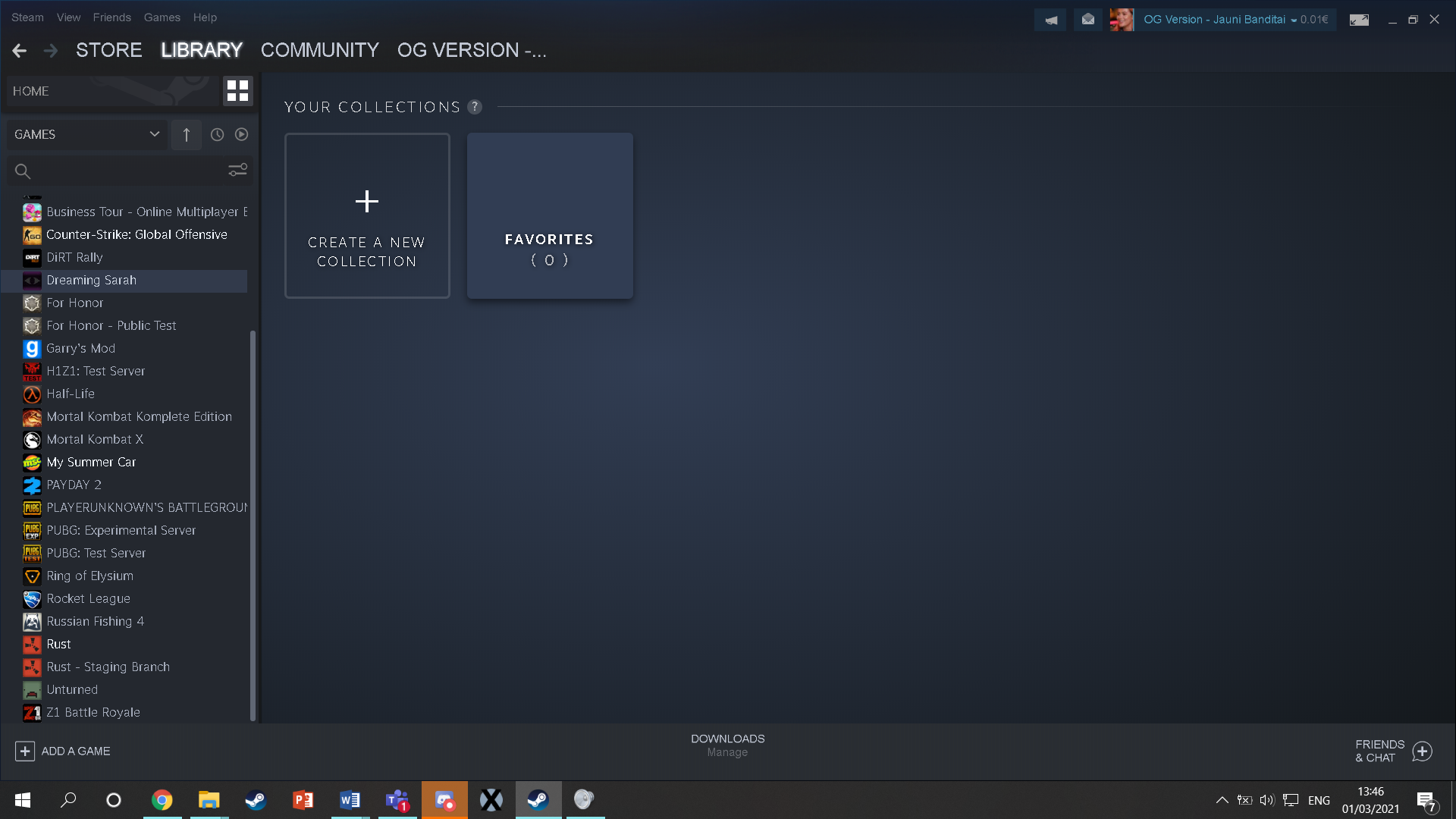
Task: Click the profile avatar picture
Action: [1122, 20]
